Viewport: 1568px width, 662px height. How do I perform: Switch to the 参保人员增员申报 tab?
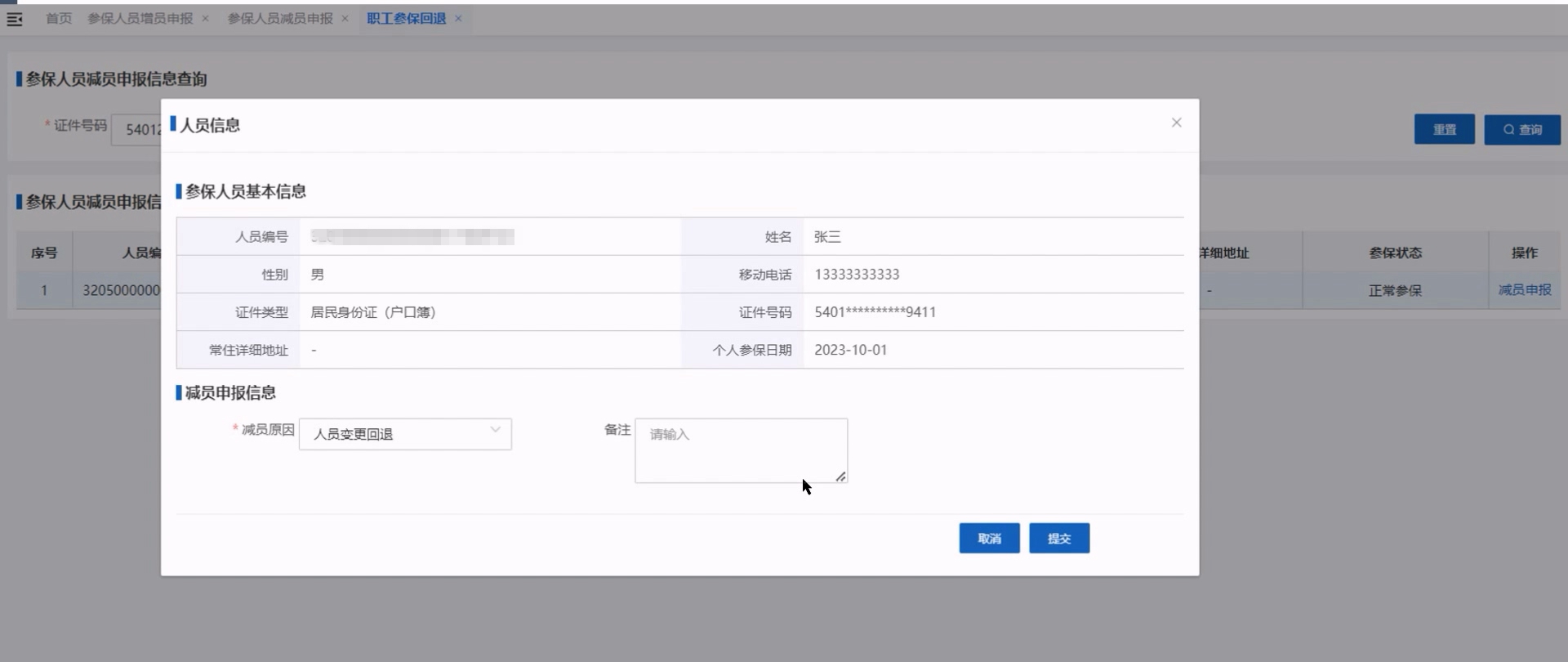coord(140,19)
